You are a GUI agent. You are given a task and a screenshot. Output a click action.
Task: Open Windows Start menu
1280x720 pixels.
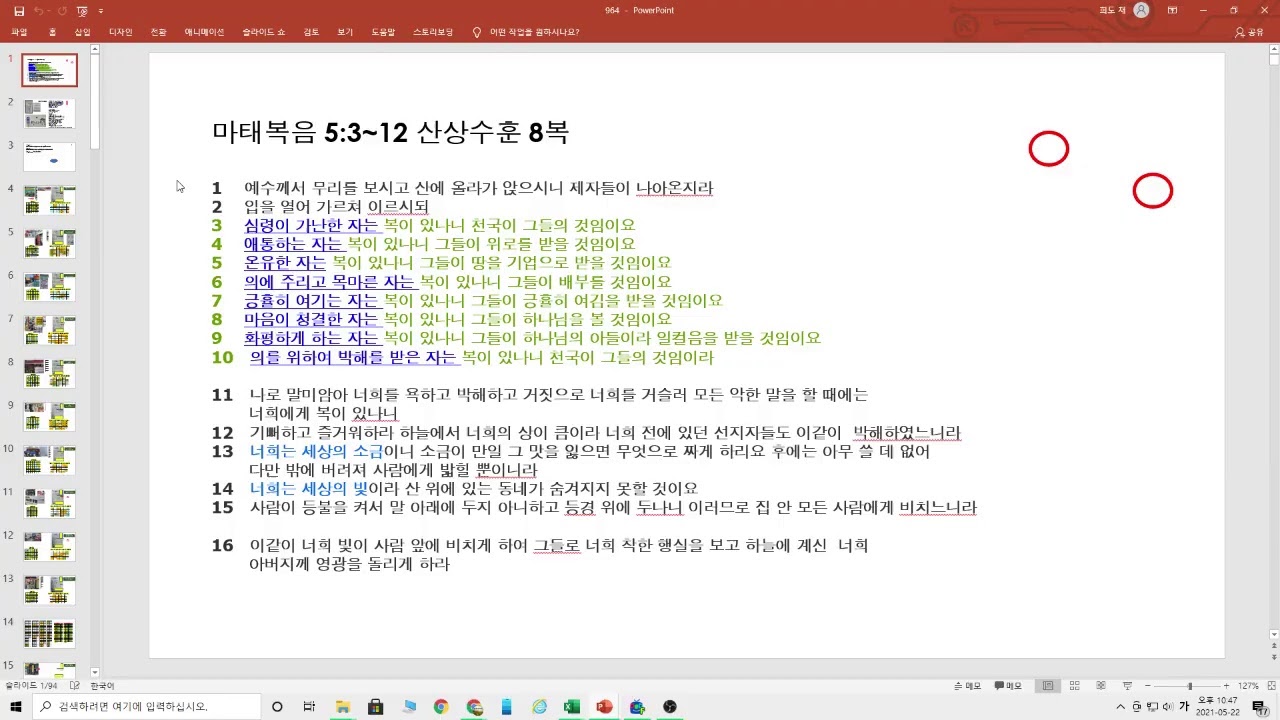(x=17, y=707)
